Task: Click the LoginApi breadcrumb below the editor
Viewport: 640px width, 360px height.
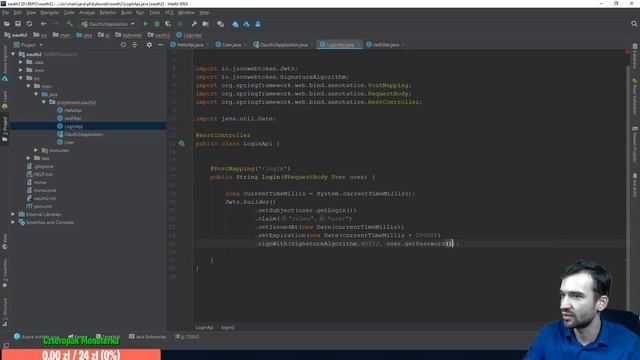Action: click(x=204, y=327)
